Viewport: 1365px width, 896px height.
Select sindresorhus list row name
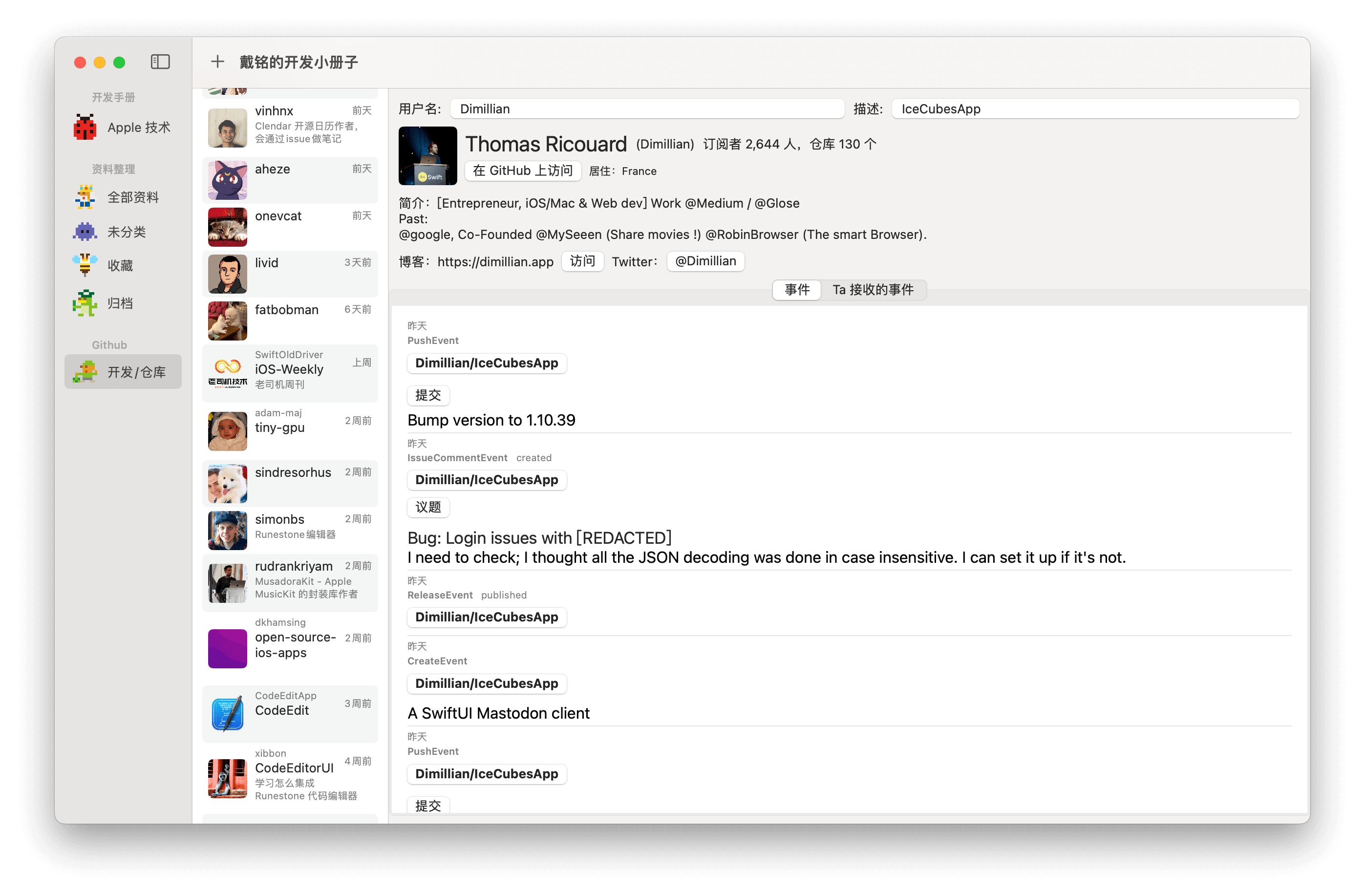click(x=293, y=472)
